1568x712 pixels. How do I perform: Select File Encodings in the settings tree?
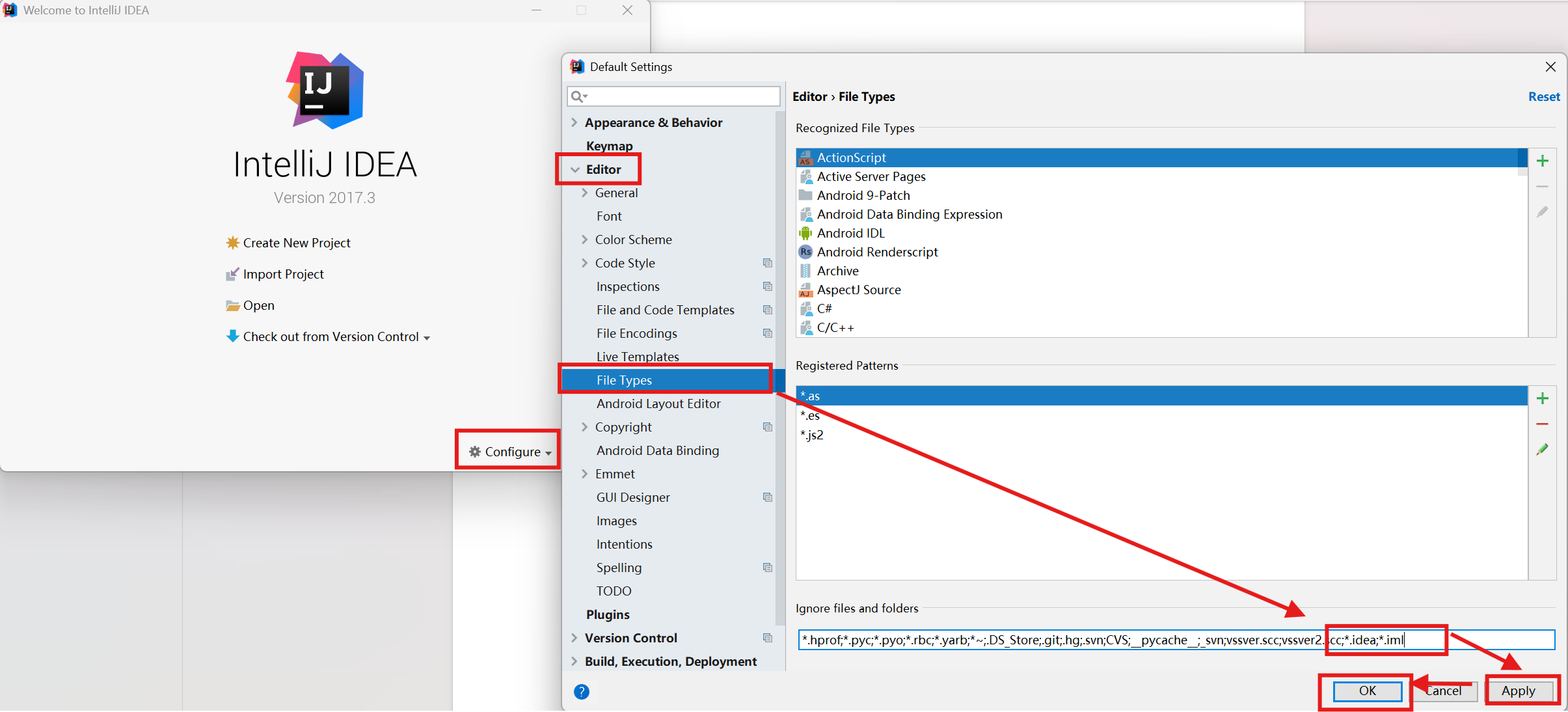click(x=636, y=333)
